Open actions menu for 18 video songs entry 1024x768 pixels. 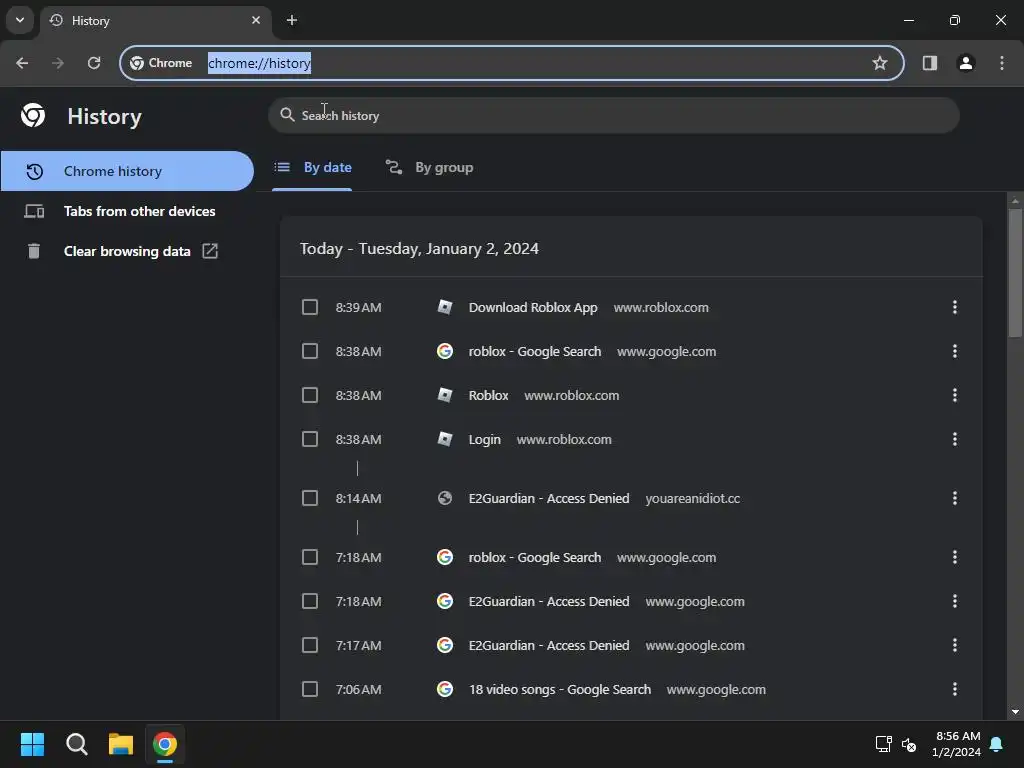tap(955, 689)
